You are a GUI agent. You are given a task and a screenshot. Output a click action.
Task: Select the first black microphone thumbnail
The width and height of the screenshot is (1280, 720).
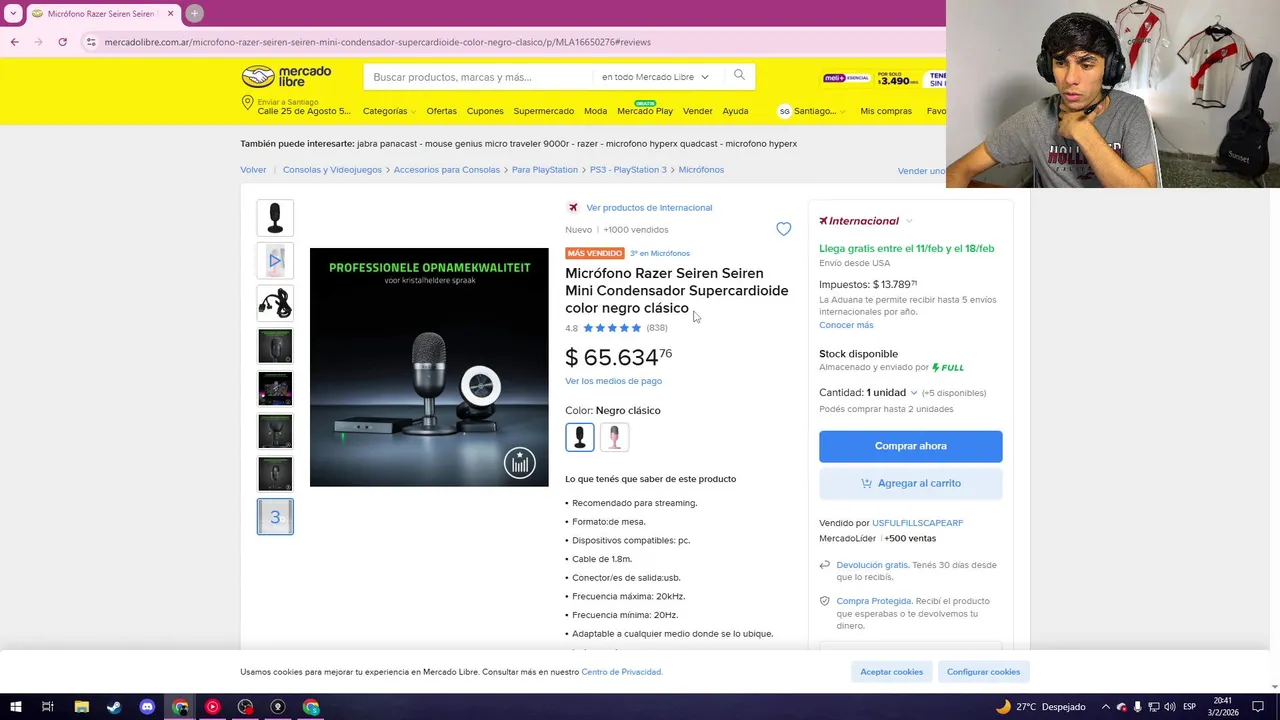(275, 218)
